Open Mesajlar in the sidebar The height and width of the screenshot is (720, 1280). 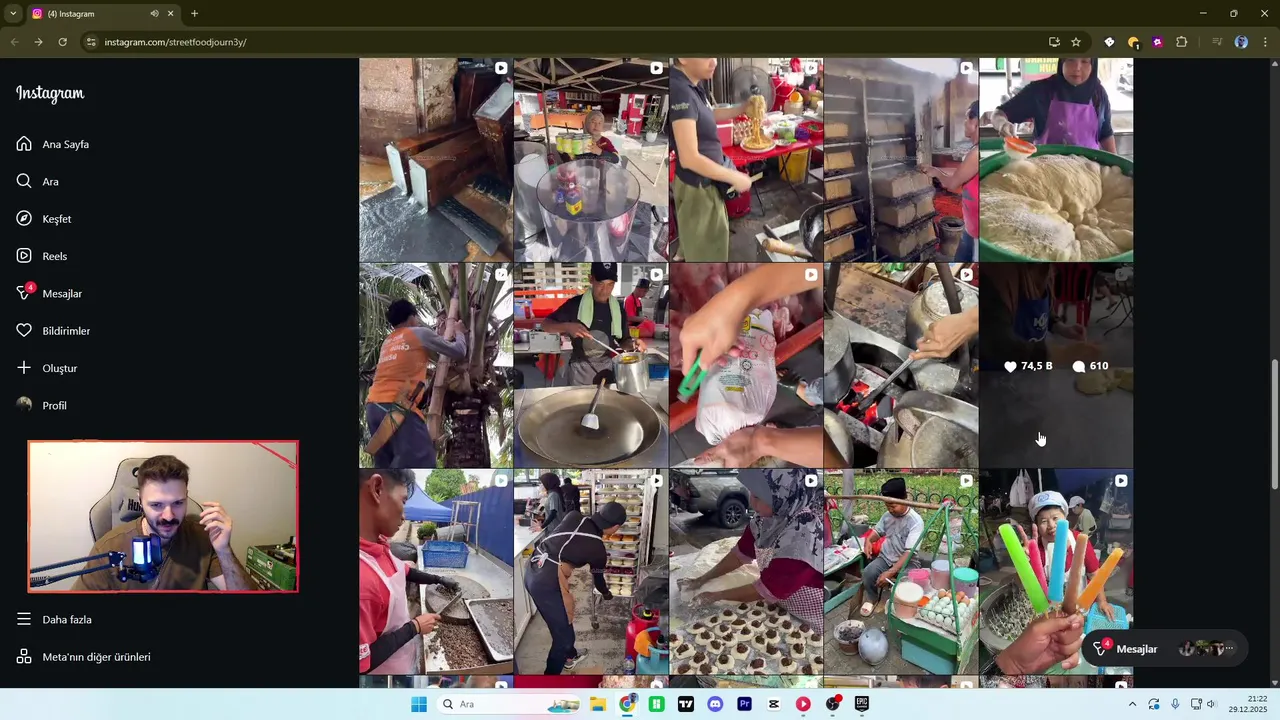click(49, 293)
